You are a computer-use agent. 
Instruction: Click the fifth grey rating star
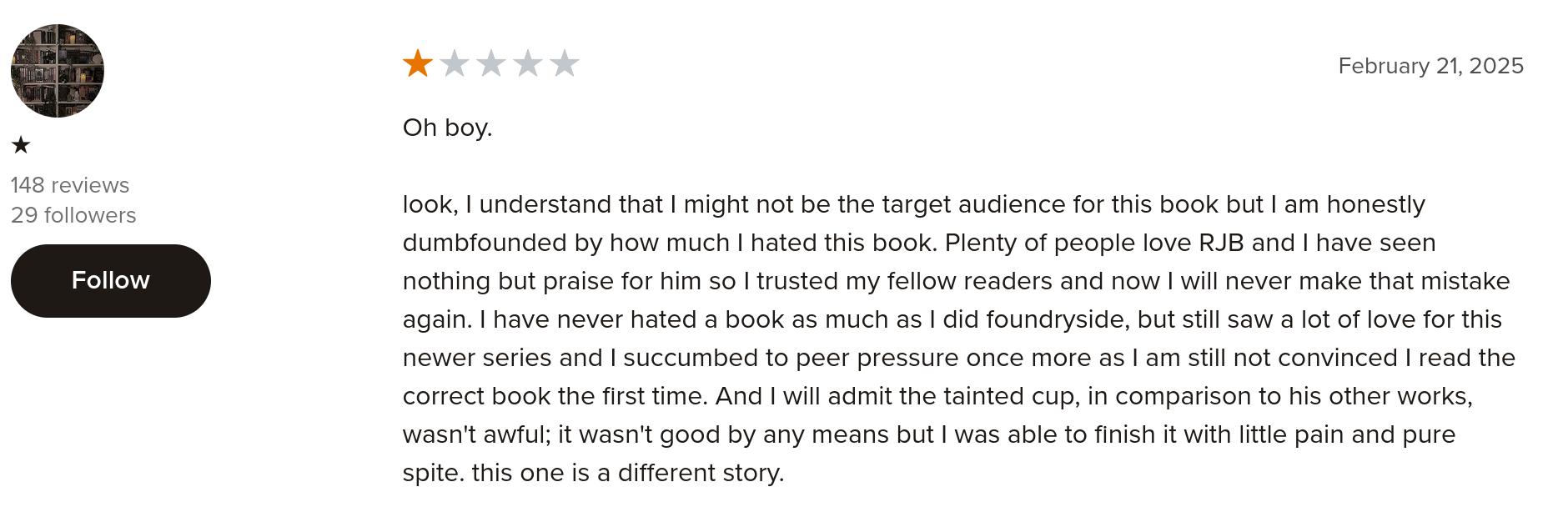tap(565, 63)
